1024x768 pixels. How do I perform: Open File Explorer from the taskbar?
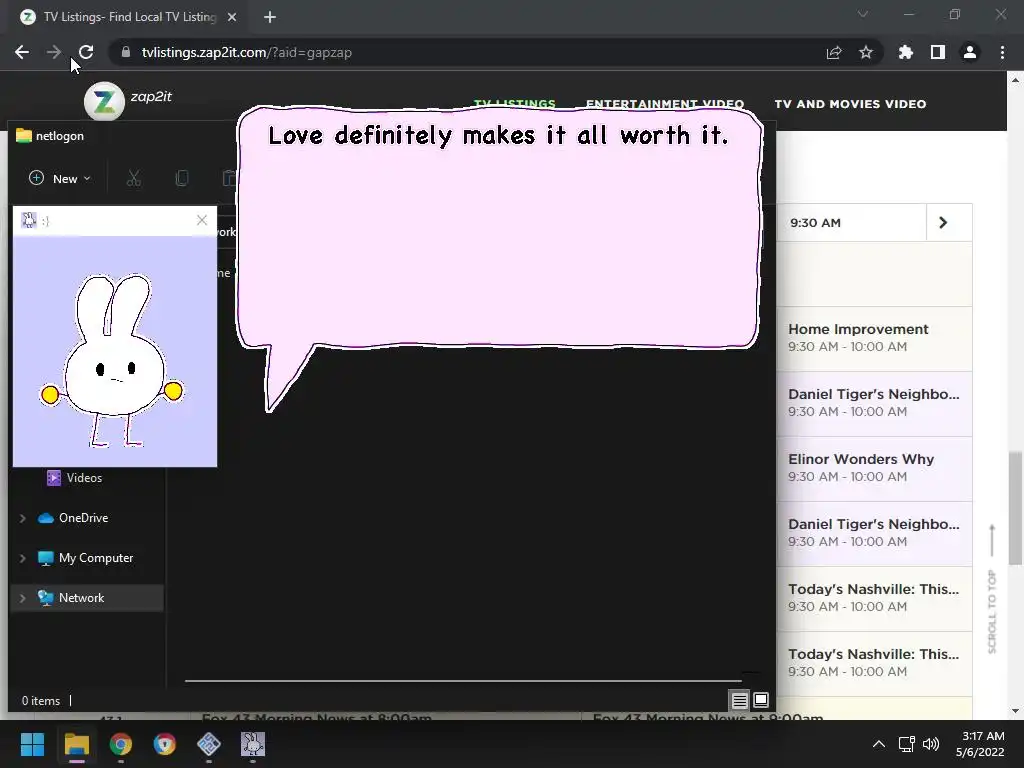pos(76,744)
